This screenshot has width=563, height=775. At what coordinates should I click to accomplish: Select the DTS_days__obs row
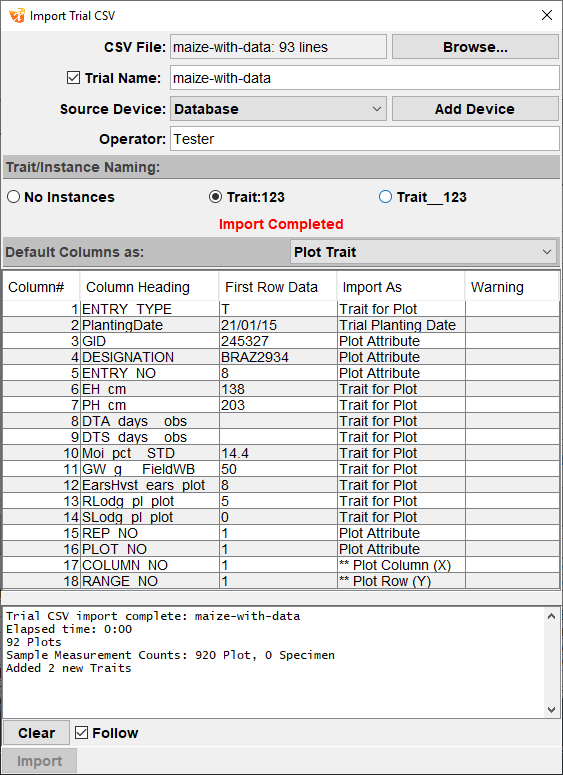click(281, 437)
